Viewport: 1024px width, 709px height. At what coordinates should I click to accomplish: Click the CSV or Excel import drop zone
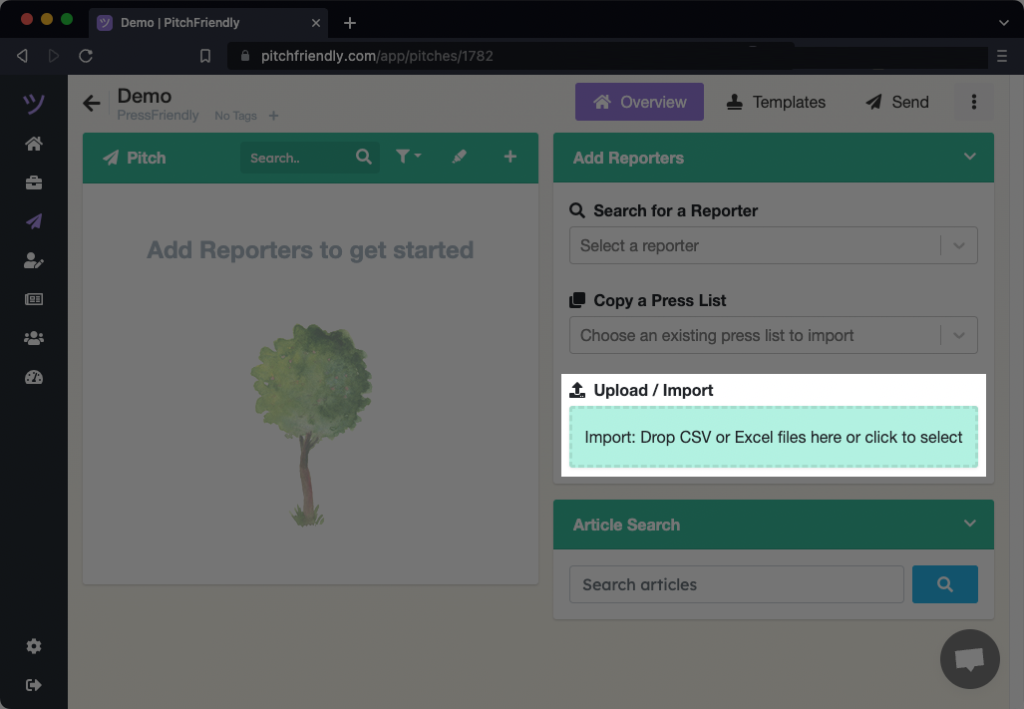(x=773, y=437)
